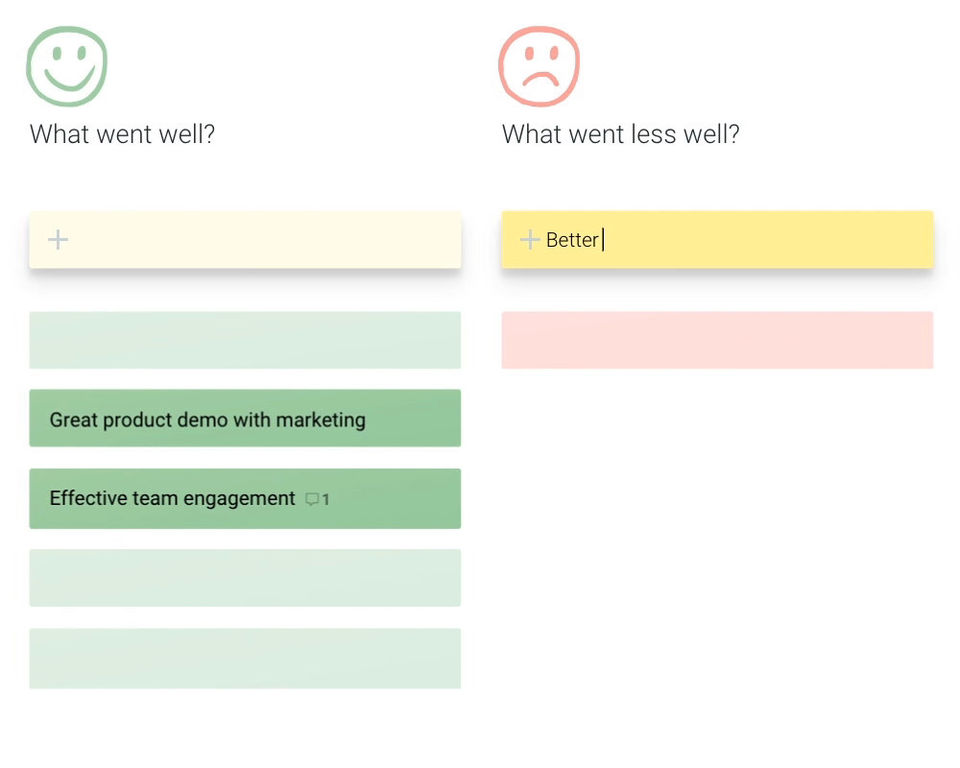Click the comment count number "1"
960x768 pixels.
[326, 499]
